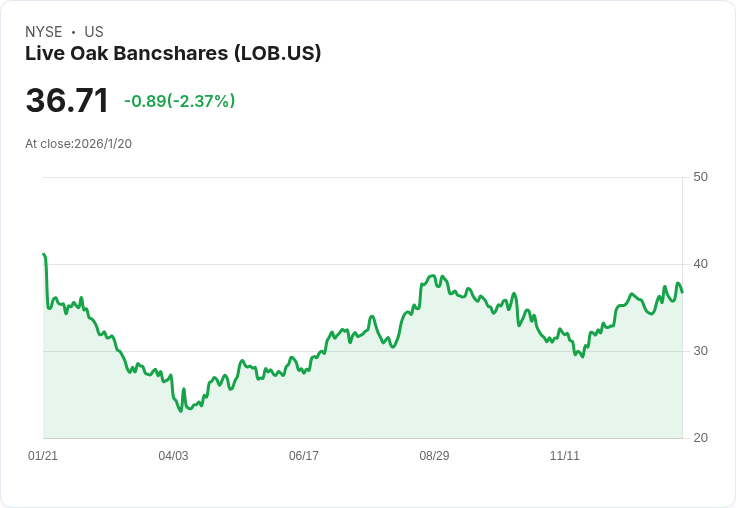Click the 06/17 date on the x-axis
Screen dimensions: 736x508
click(304, 455)
